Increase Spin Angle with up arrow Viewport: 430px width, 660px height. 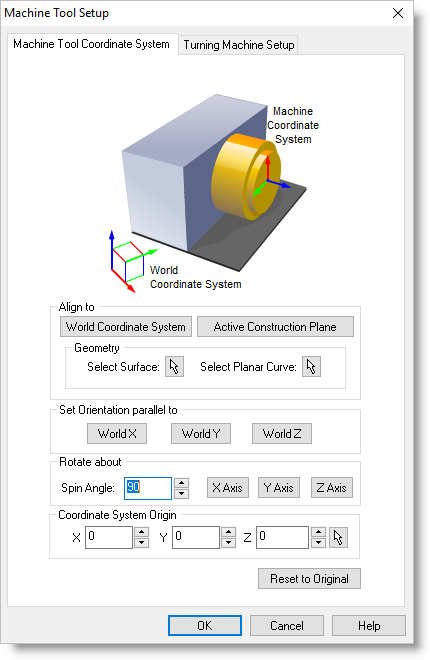click(181, 483)
